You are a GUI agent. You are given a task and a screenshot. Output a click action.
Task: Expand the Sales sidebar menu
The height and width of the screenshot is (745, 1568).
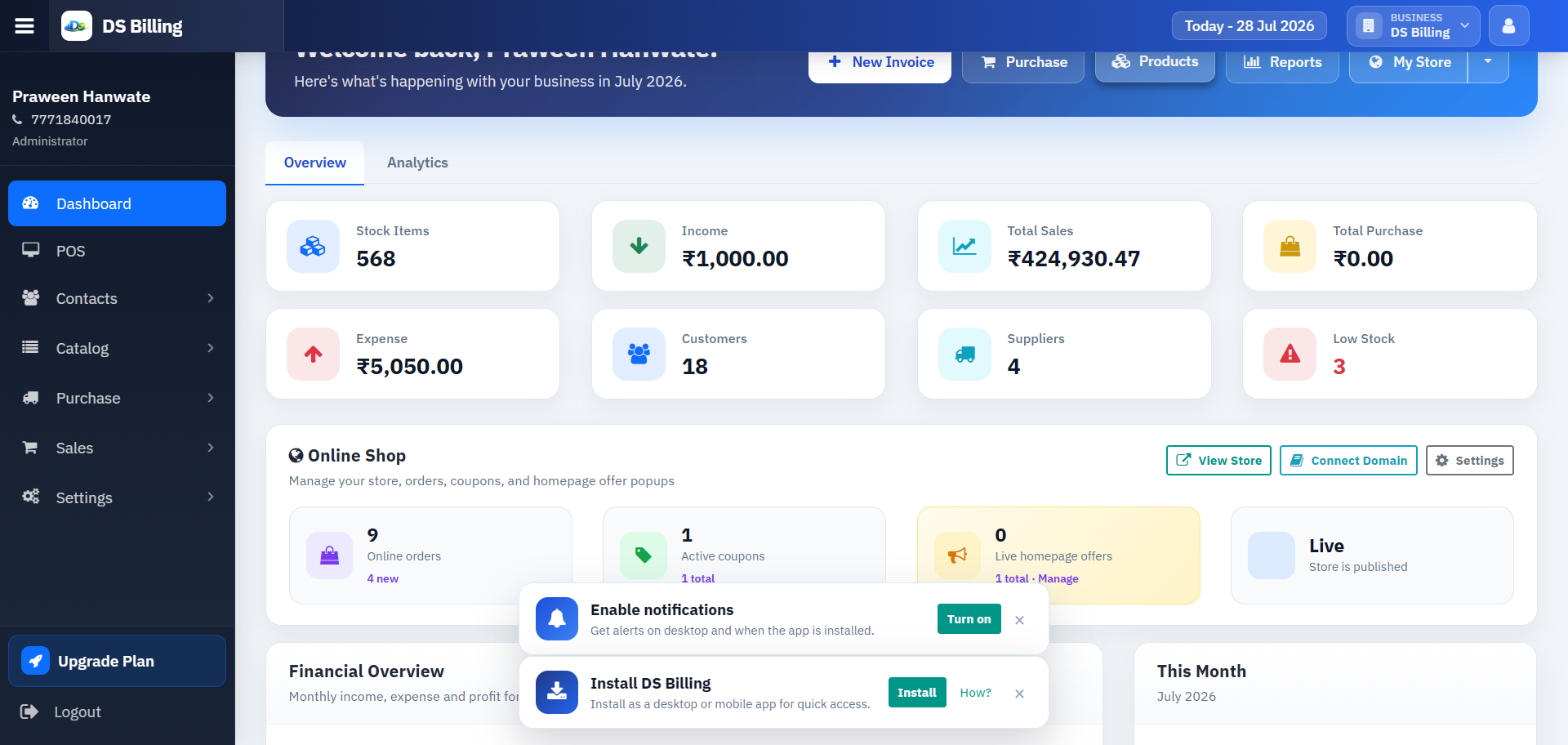point(118,448)
